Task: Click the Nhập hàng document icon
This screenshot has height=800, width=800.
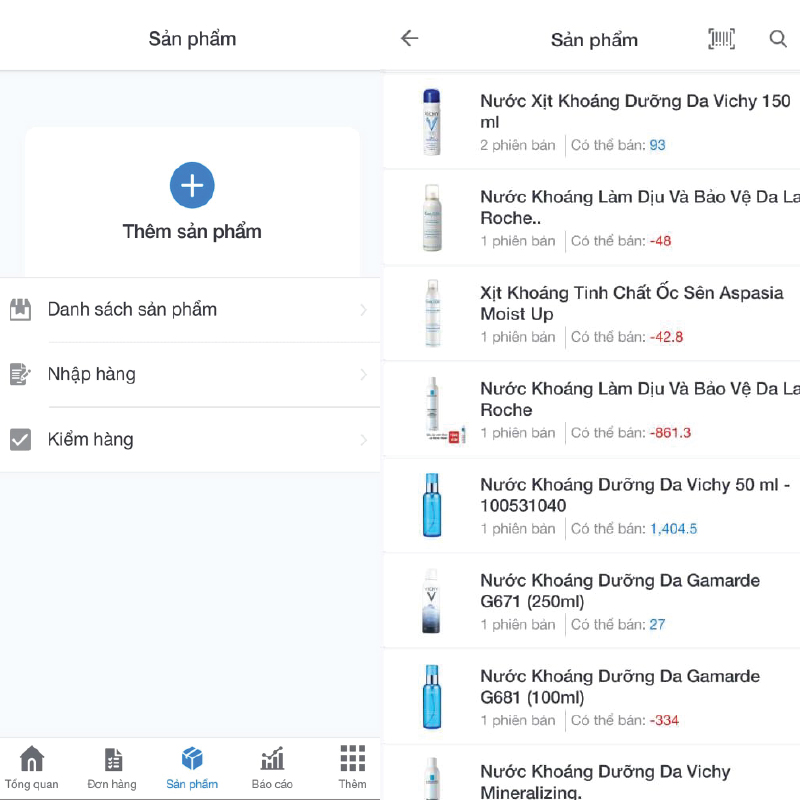Action: pyautogui.click(x=20, y=375)
